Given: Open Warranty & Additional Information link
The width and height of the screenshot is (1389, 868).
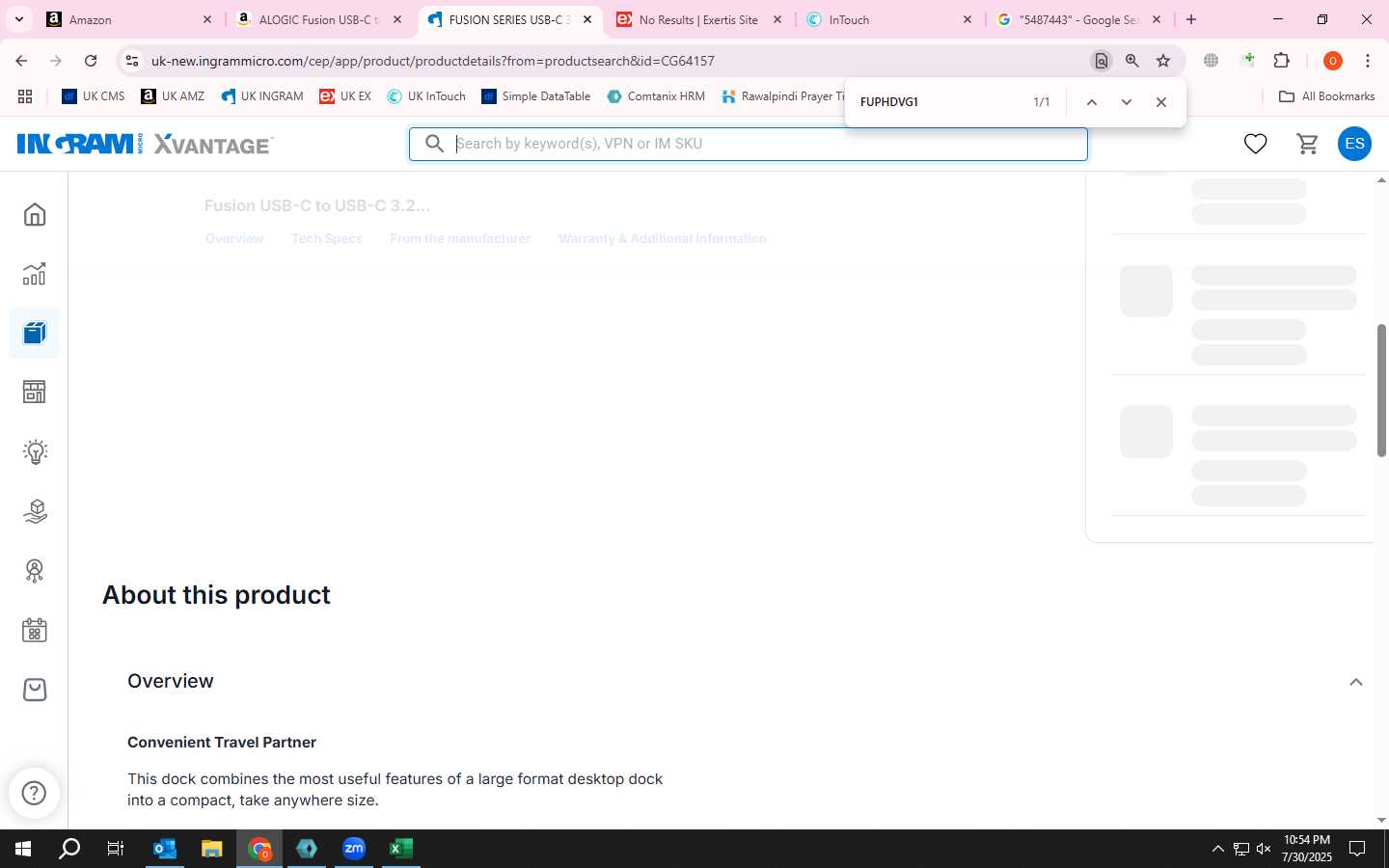Looking at the screenshot, I should pos(663,238).
